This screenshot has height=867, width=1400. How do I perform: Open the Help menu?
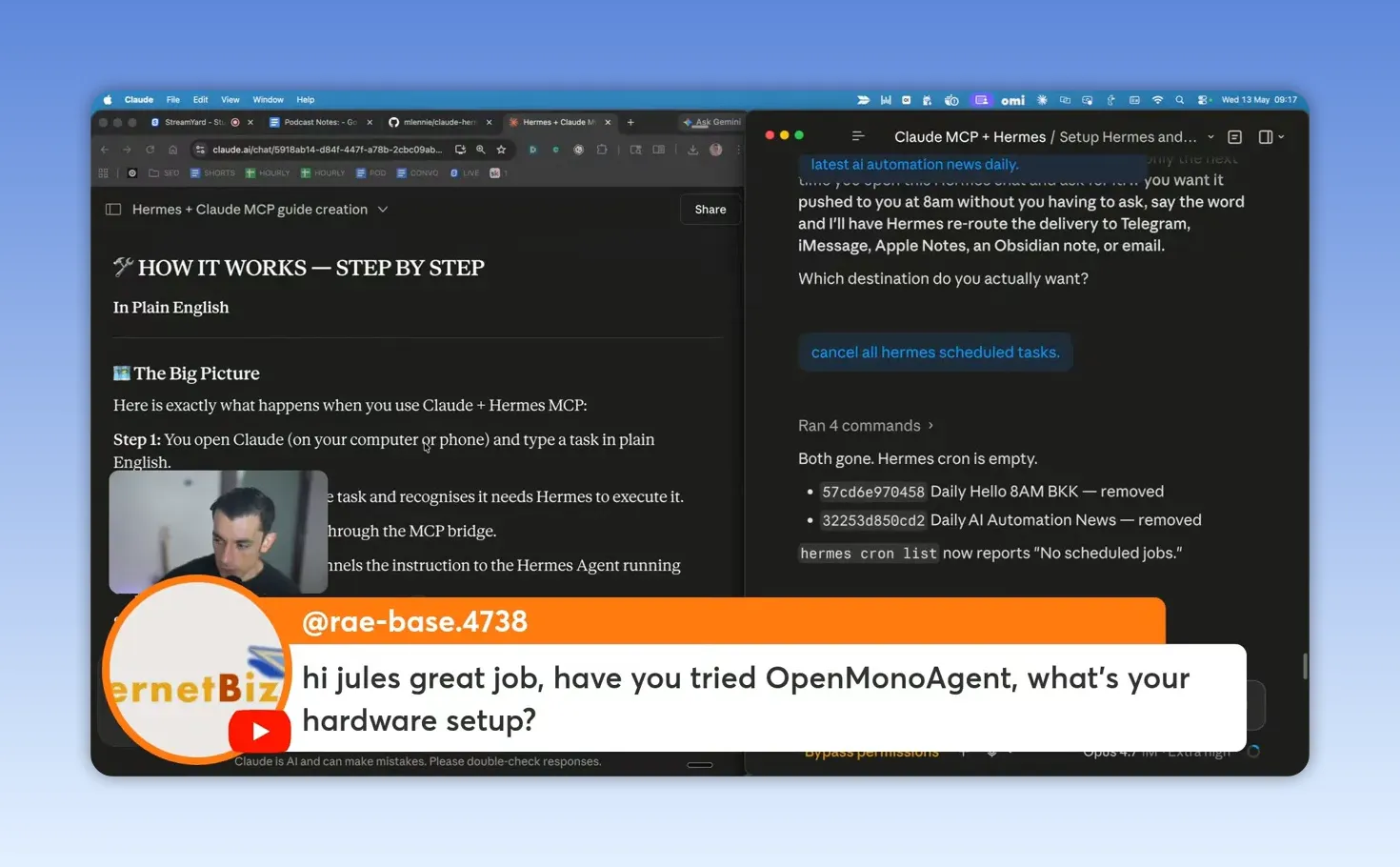305,99
